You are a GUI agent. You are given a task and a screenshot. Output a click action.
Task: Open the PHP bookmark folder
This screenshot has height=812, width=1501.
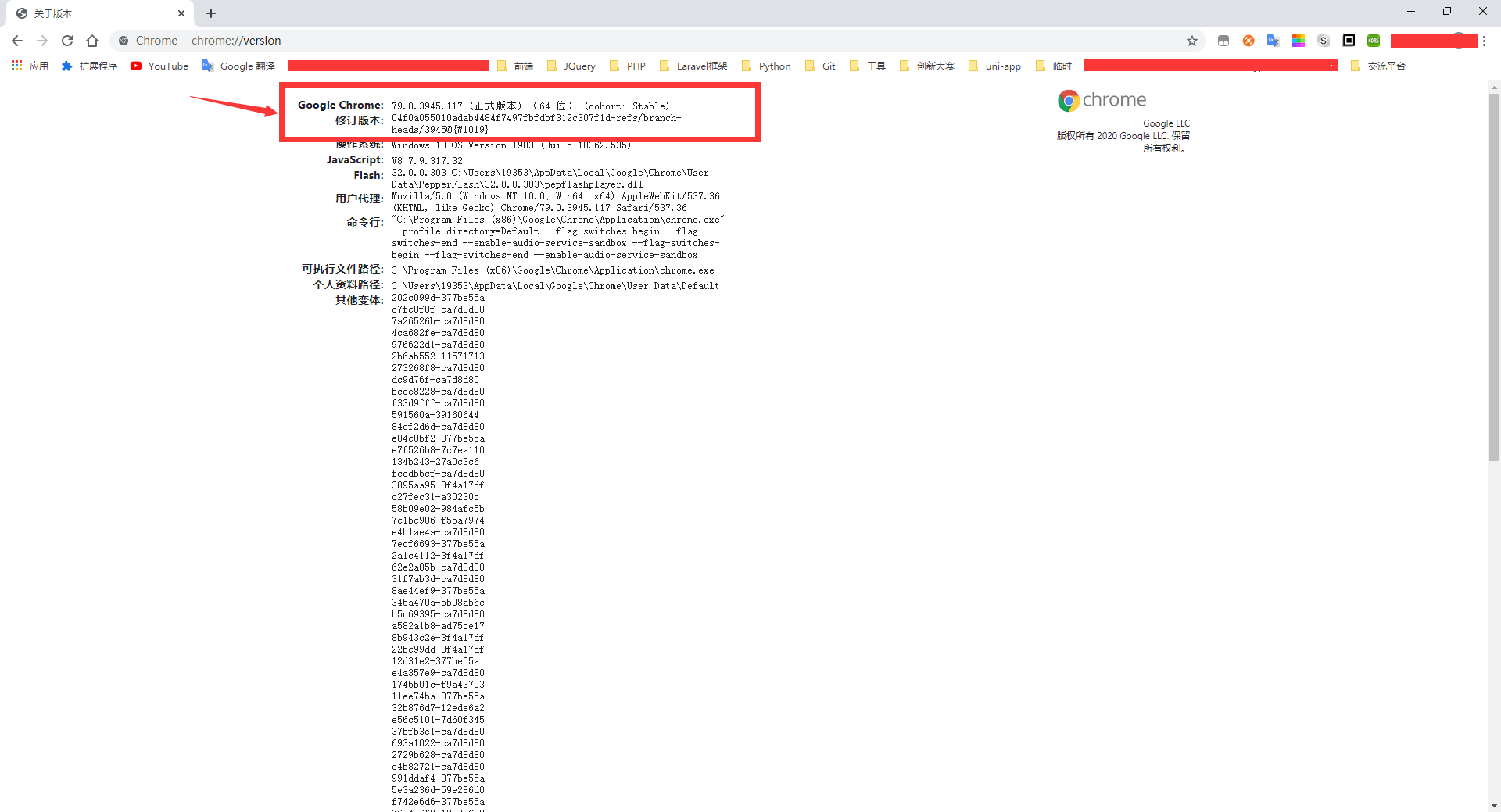(628, 66)
